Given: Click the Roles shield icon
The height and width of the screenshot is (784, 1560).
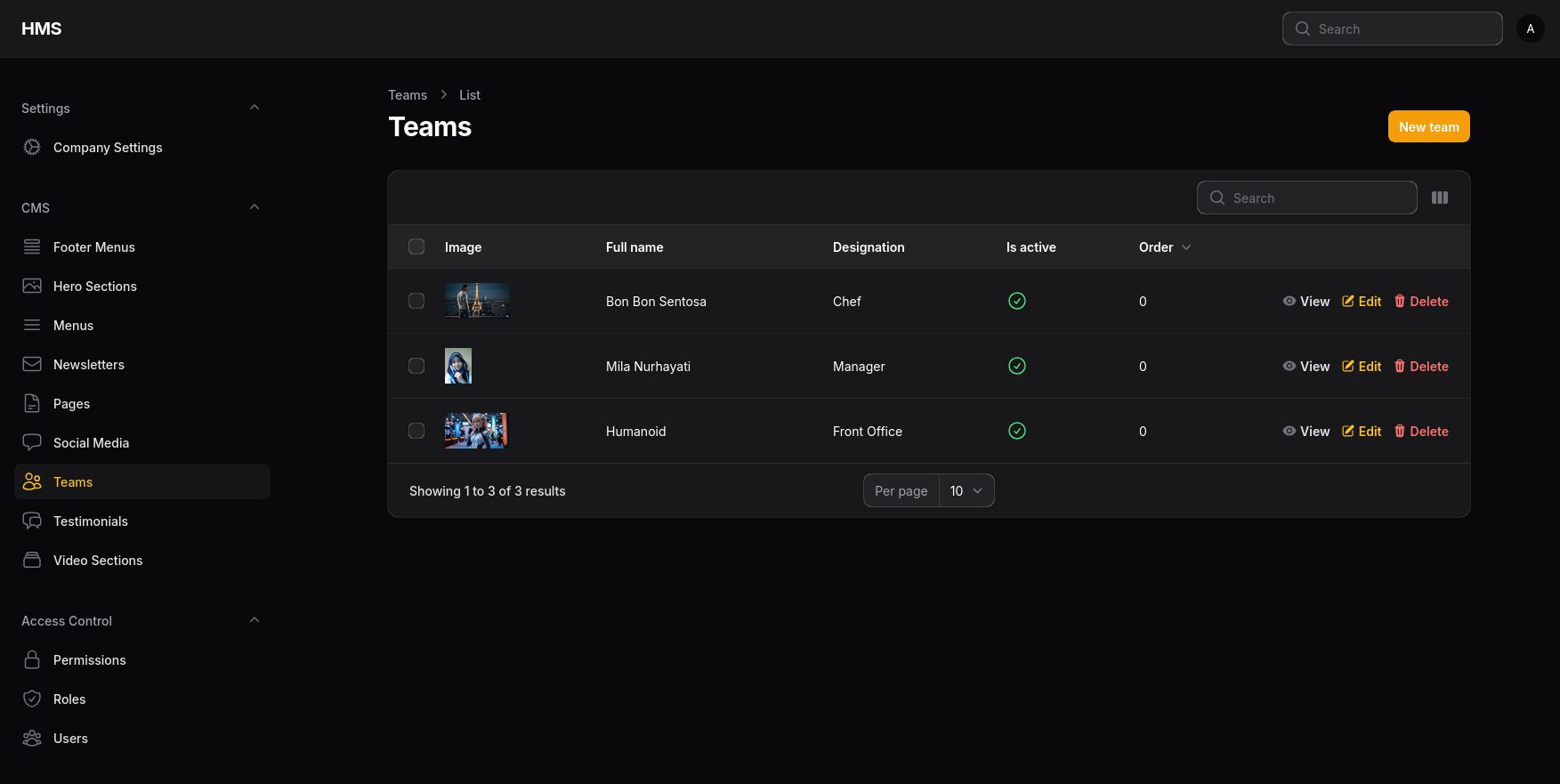Looking at the screenshot, I should [32, 699].
